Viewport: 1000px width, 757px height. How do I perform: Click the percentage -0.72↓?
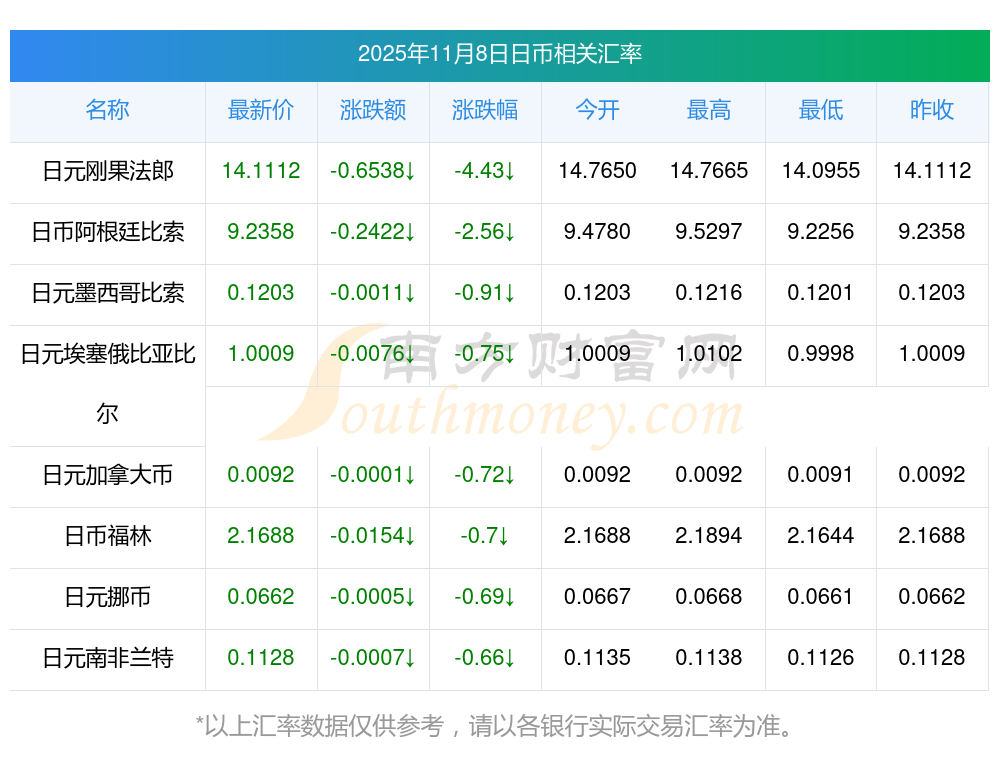tap(485, 475)
